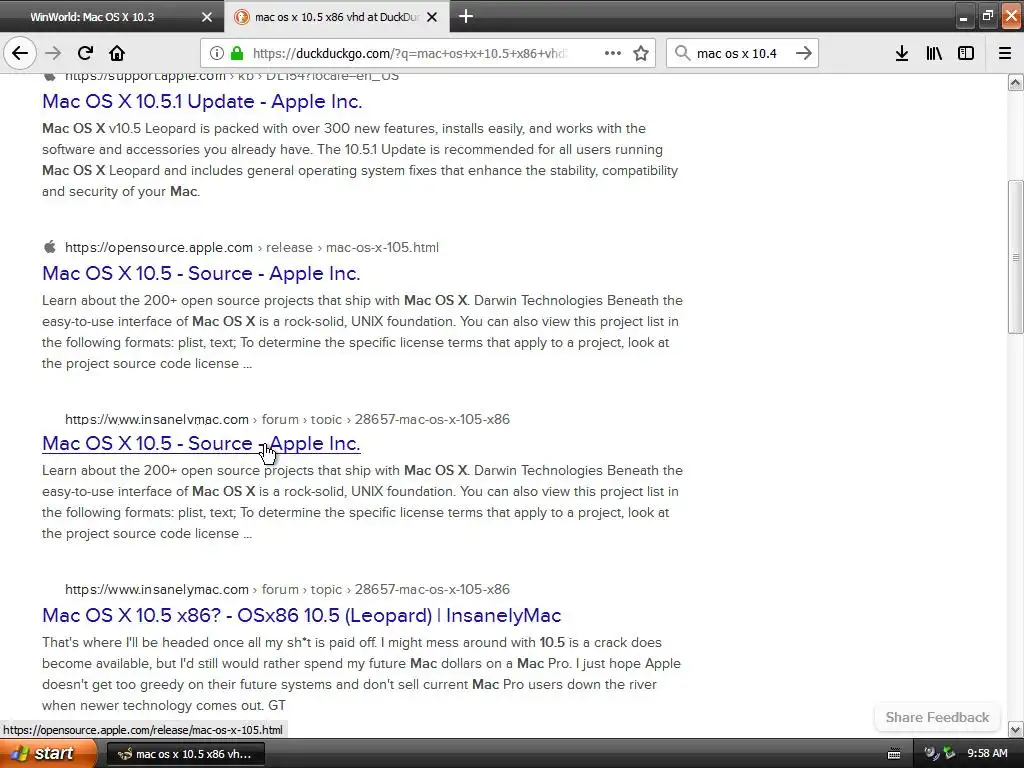
Task: Bookmark this page with the star
Action: tap(641, 53)
